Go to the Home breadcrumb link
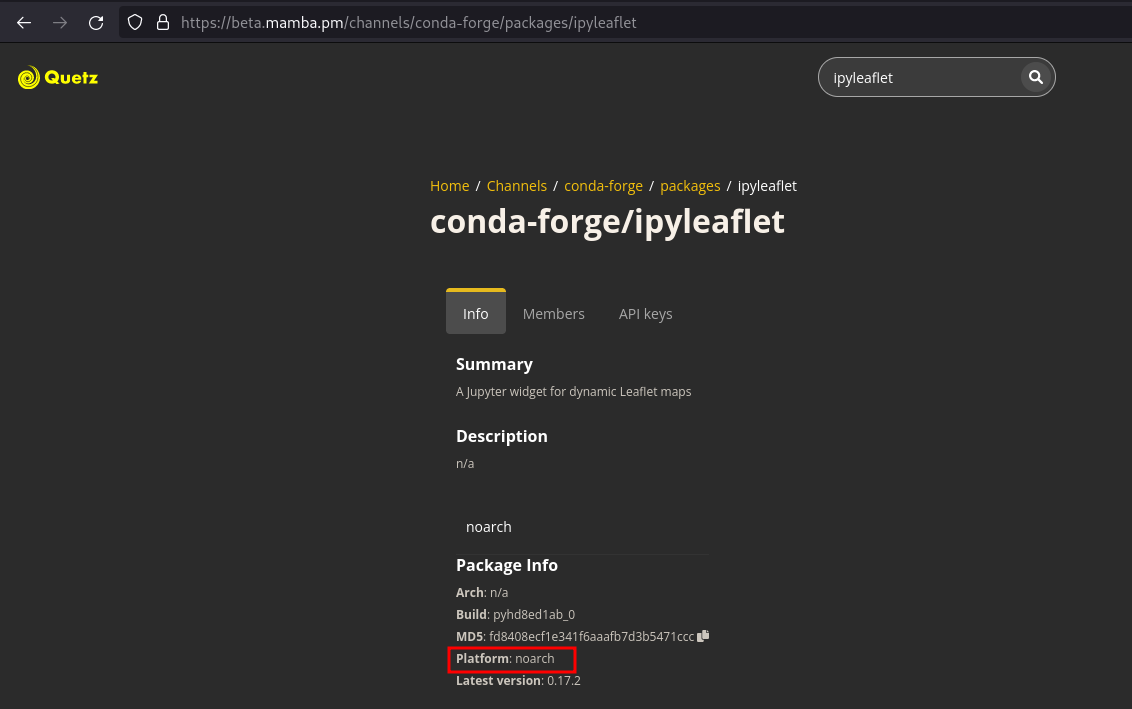The image size is (1132, 709). (x=450, y=186)
